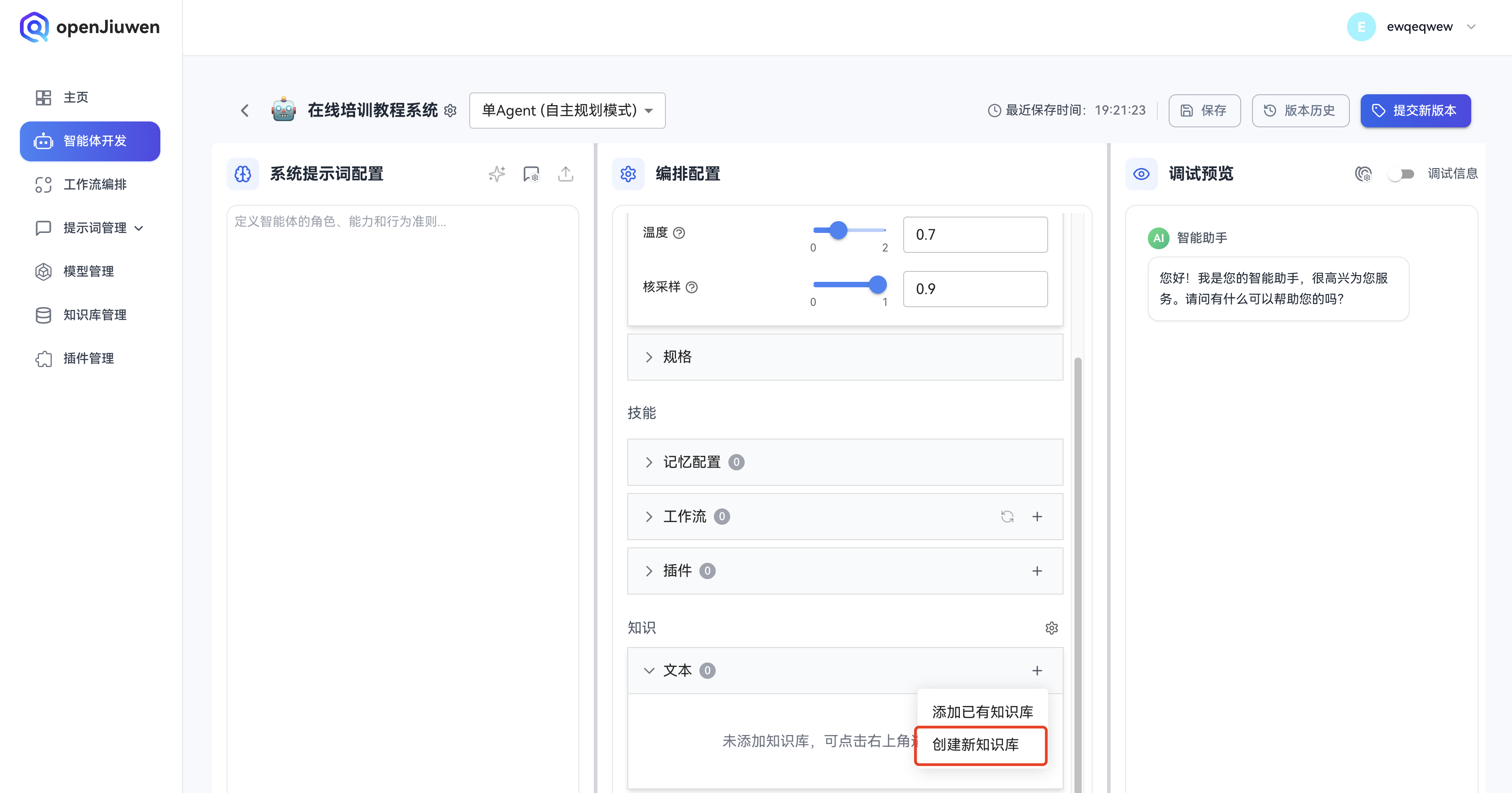1512x793 pixels.
Task: Enable the 调试信息 toggle
Action: point(1401,174)
